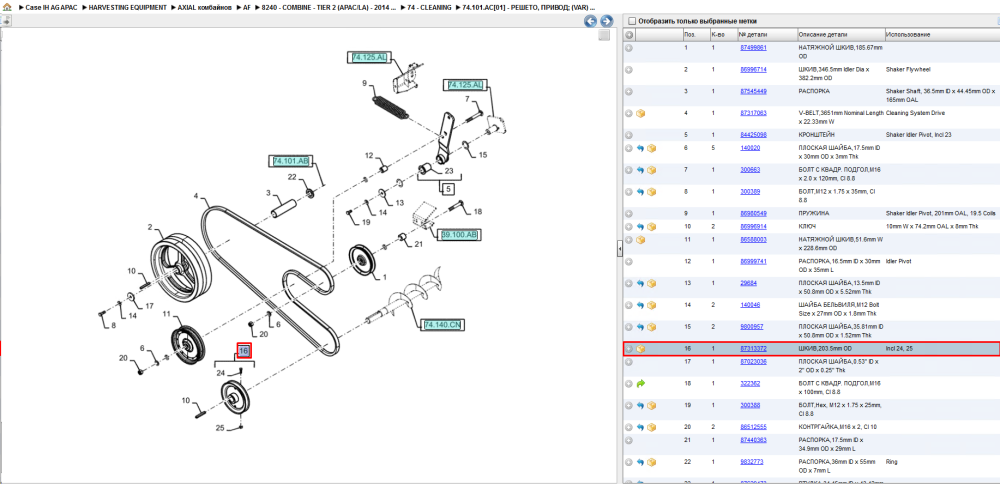Open 'Case IH AG APAC' breadcrumb

click(x=50, y=7)
